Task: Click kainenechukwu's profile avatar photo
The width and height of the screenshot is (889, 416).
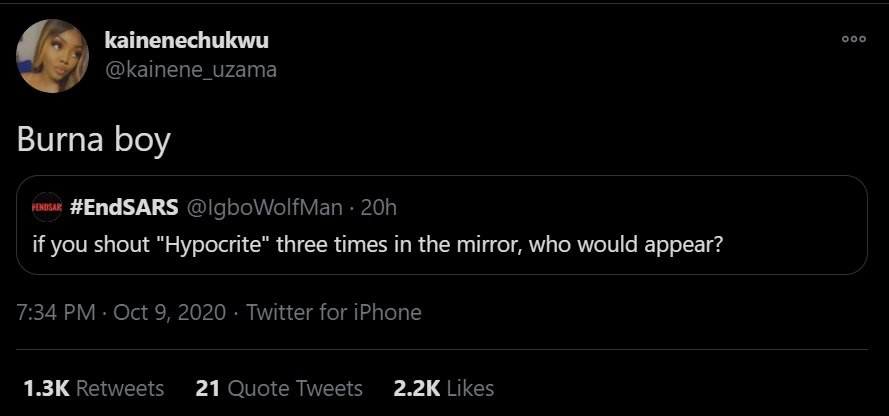Action: coord(53,57)
